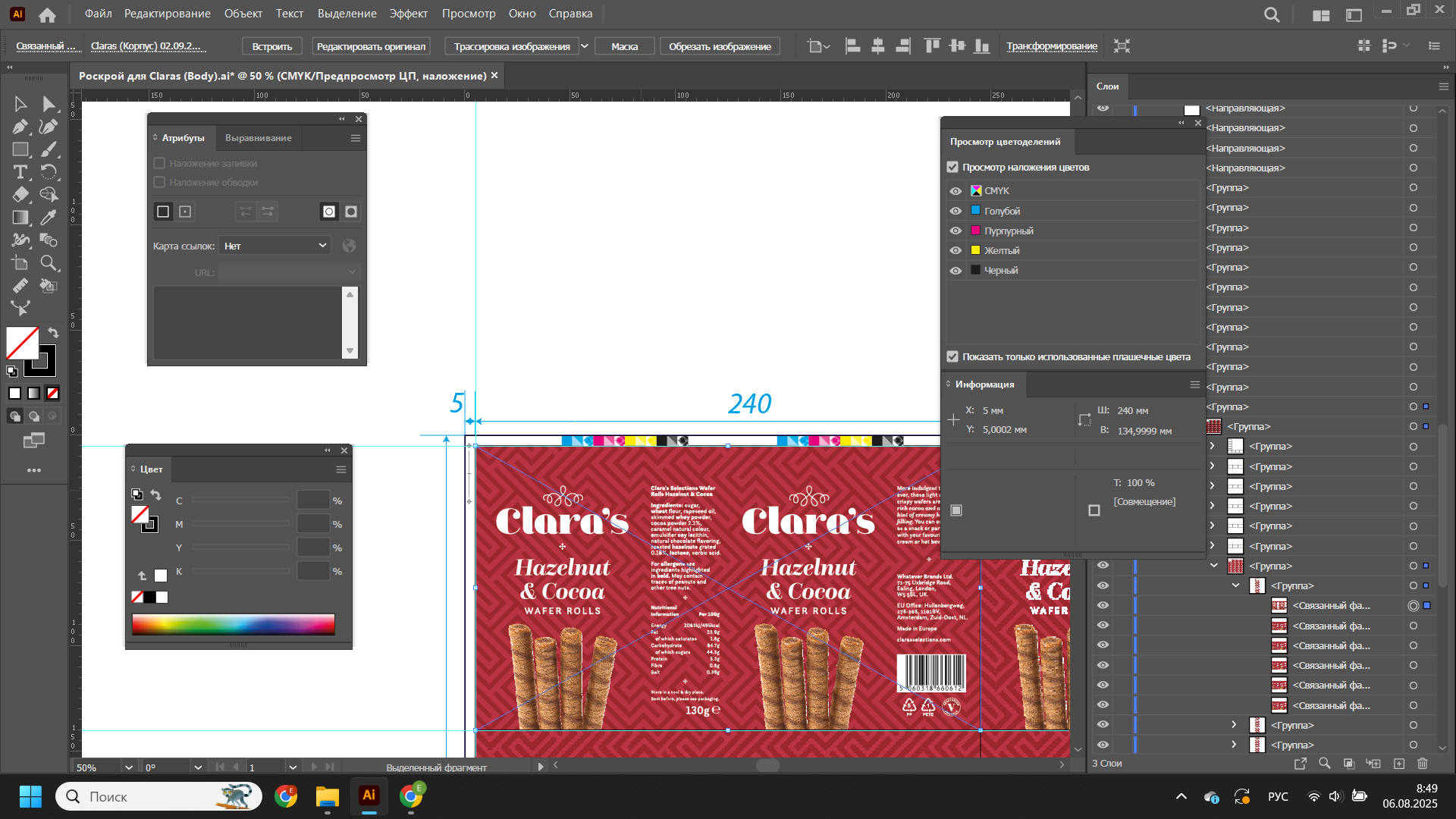1456x819 pixels.
Task: Open the Color panel options menu
Action: click(x=341, y=469)
